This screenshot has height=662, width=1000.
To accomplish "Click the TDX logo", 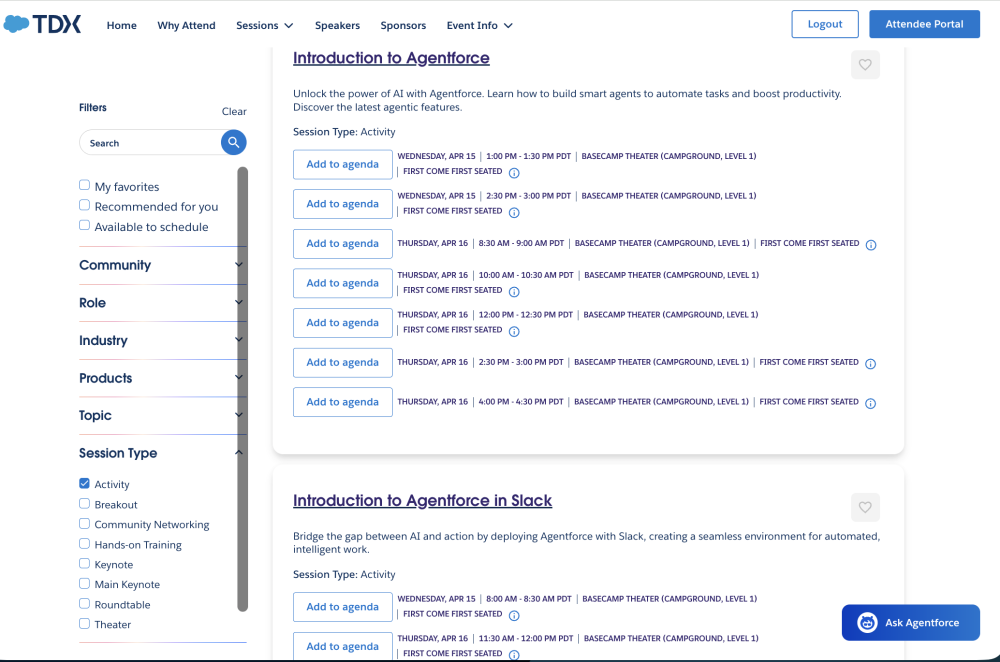I will [x=42, y=23].
